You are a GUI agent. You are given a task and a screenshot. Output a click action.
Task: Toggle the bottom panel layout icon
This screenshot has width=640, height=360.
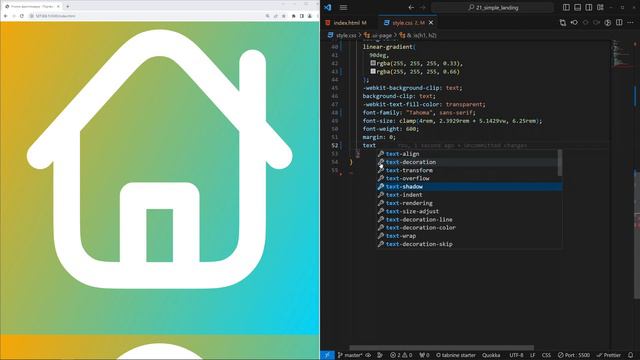(x=578, y=7)
